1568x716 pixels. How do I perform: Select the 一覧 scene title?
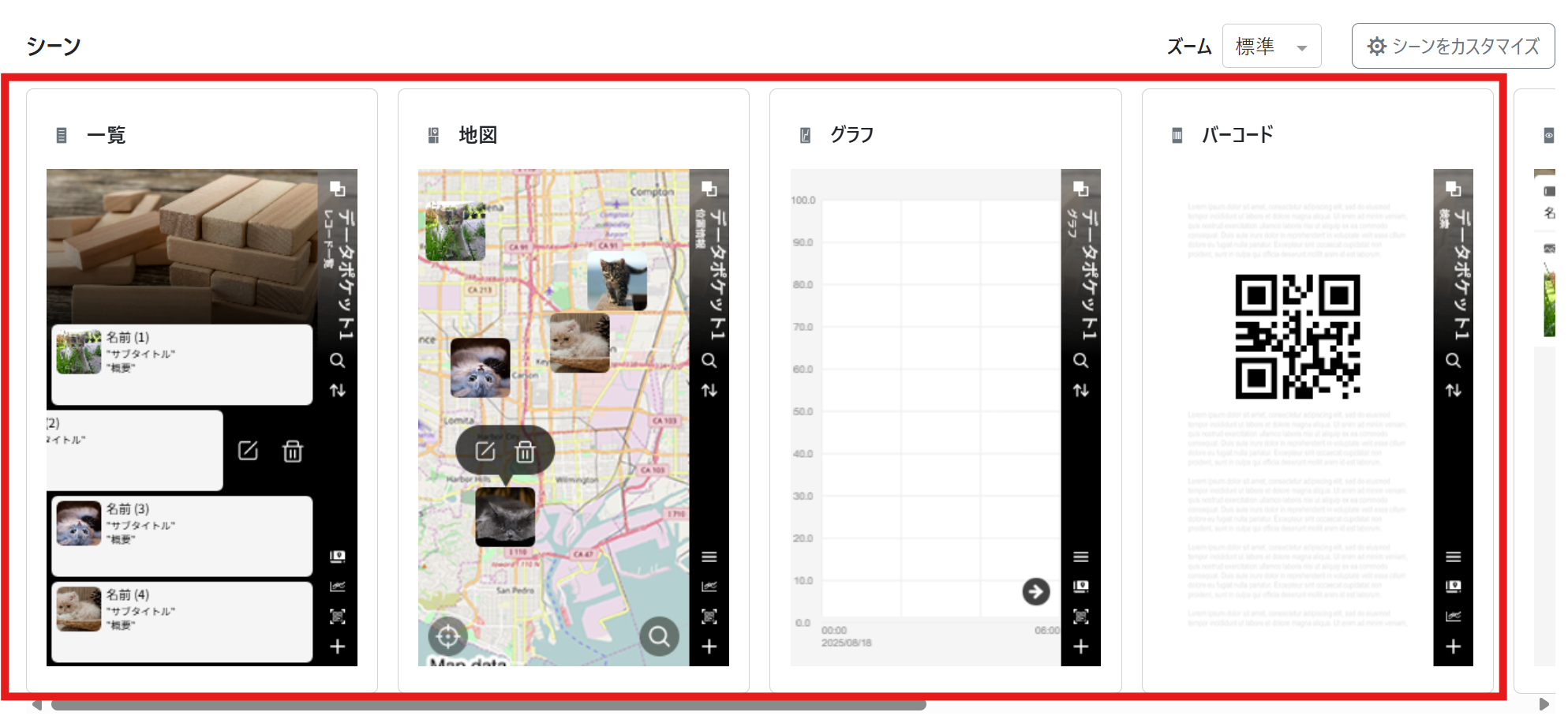coord(106,135)
